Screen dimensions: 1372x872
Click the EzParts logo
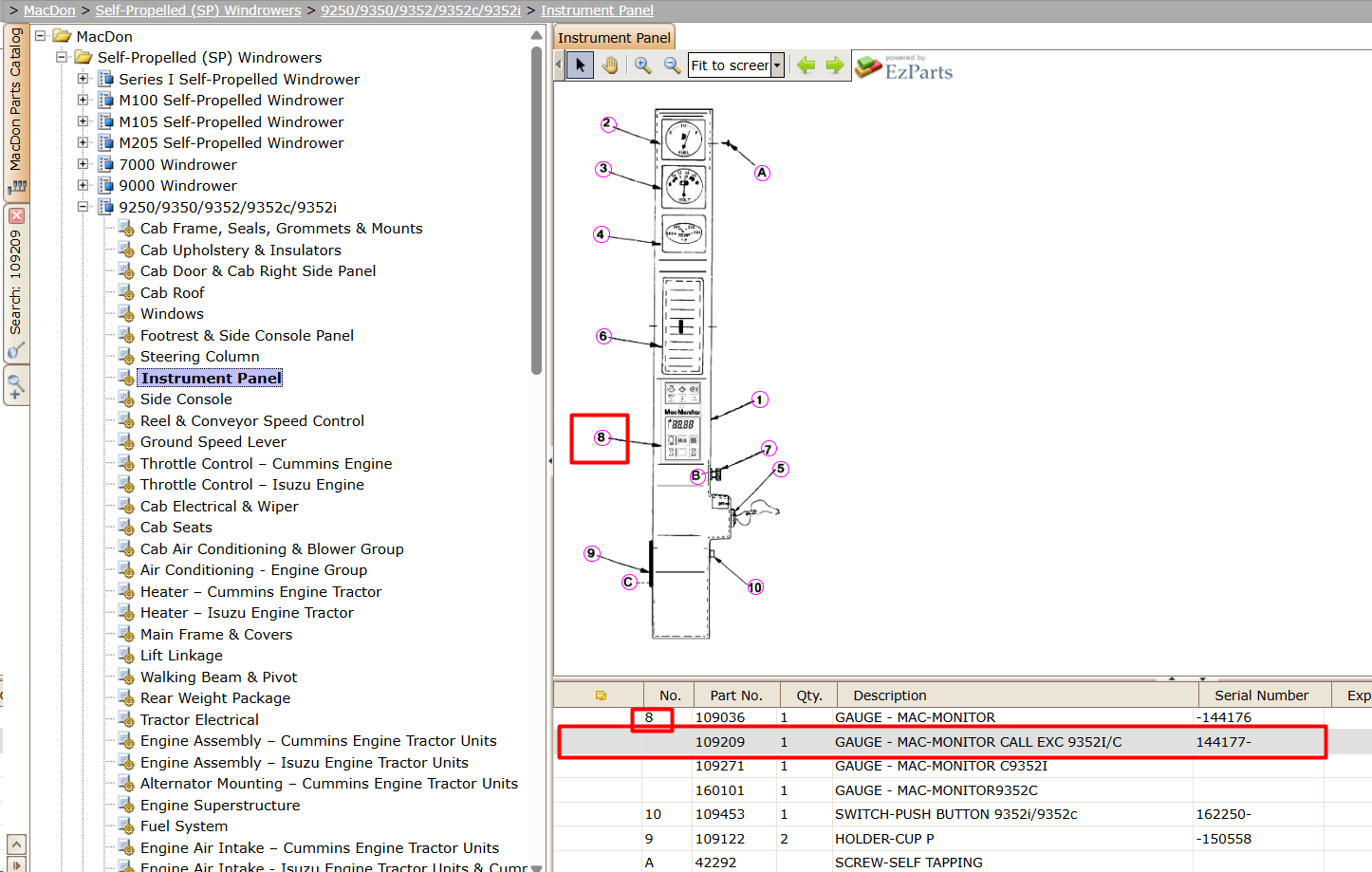click(904, 67)
